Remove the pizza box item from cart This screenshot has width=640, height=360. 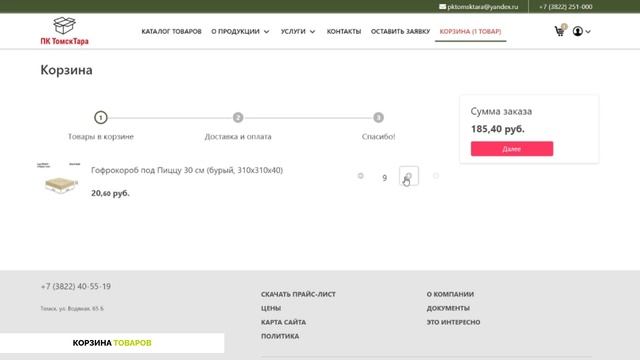[436, 176]
